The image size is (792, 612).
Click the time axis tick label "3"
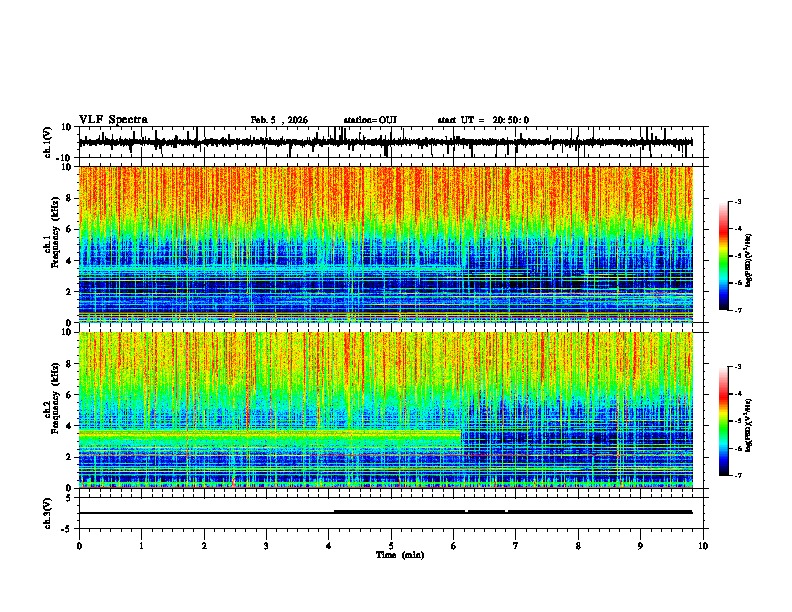(x=266, y=546)
